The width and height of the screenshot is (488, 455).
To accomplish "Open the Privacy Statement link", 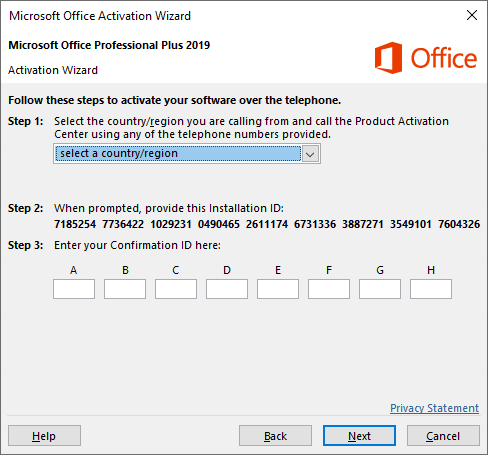I will point(434,408).
